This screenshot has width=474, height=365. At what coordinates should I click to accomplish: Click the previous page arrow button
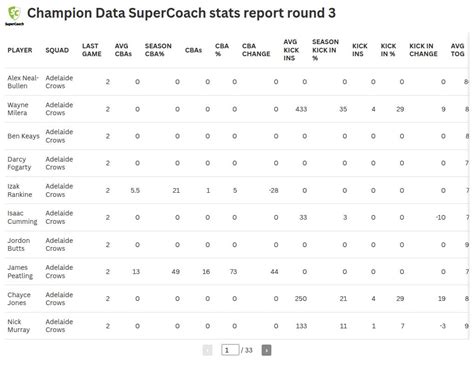(207, 350)
